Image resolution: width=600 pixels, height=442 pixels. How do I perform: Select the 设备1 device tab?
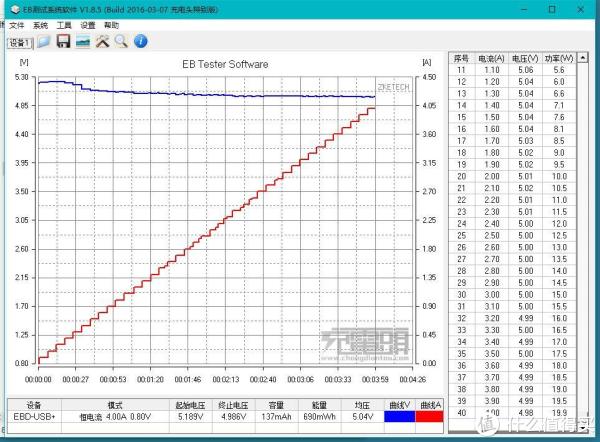(20, 42)
